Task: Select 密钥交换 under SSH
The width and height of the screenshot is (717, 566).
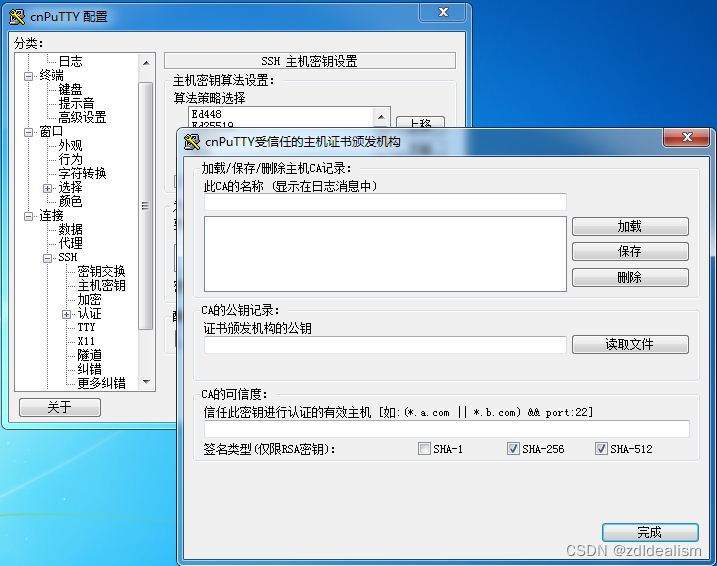Action: (102, 272)
